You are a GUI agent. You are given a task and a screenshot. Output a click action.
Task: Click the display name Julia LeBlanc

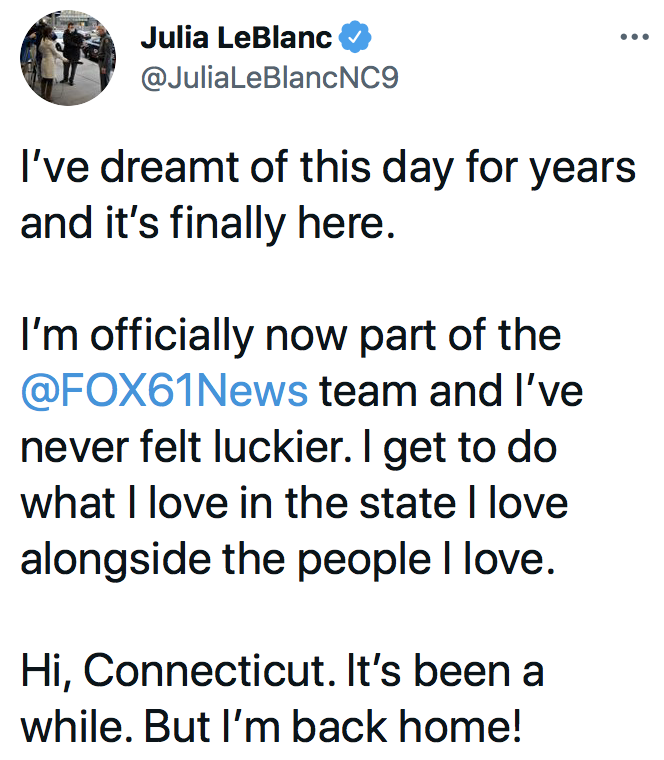click(x=238, y=39)
